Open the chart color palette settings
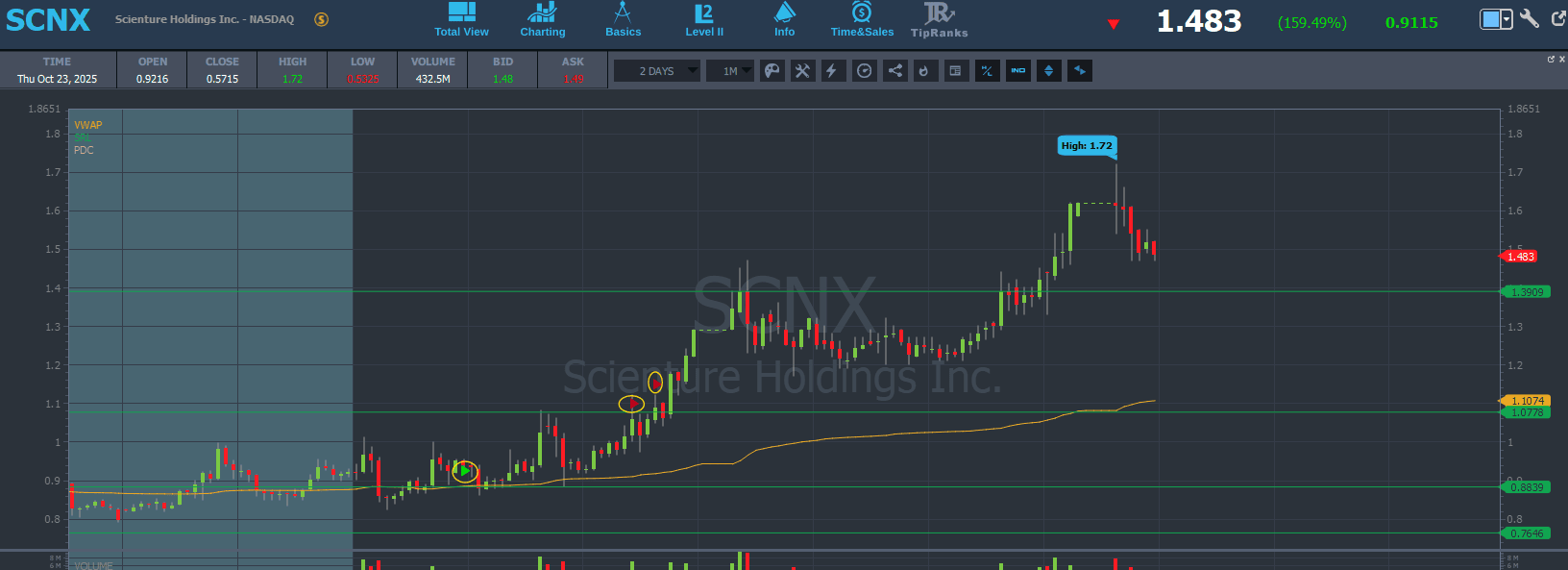 click(x=772, y=71)
